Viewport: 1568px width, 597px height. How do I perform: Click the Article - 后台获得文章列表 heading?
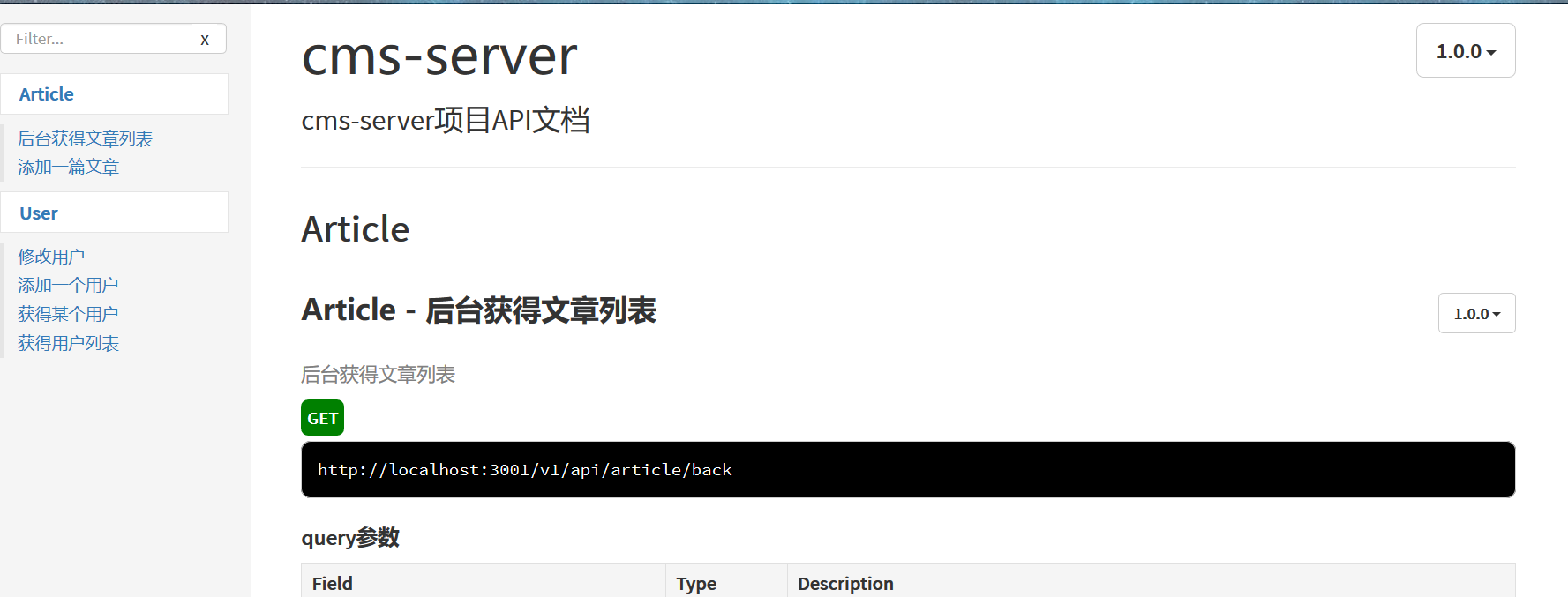(479, 310)
